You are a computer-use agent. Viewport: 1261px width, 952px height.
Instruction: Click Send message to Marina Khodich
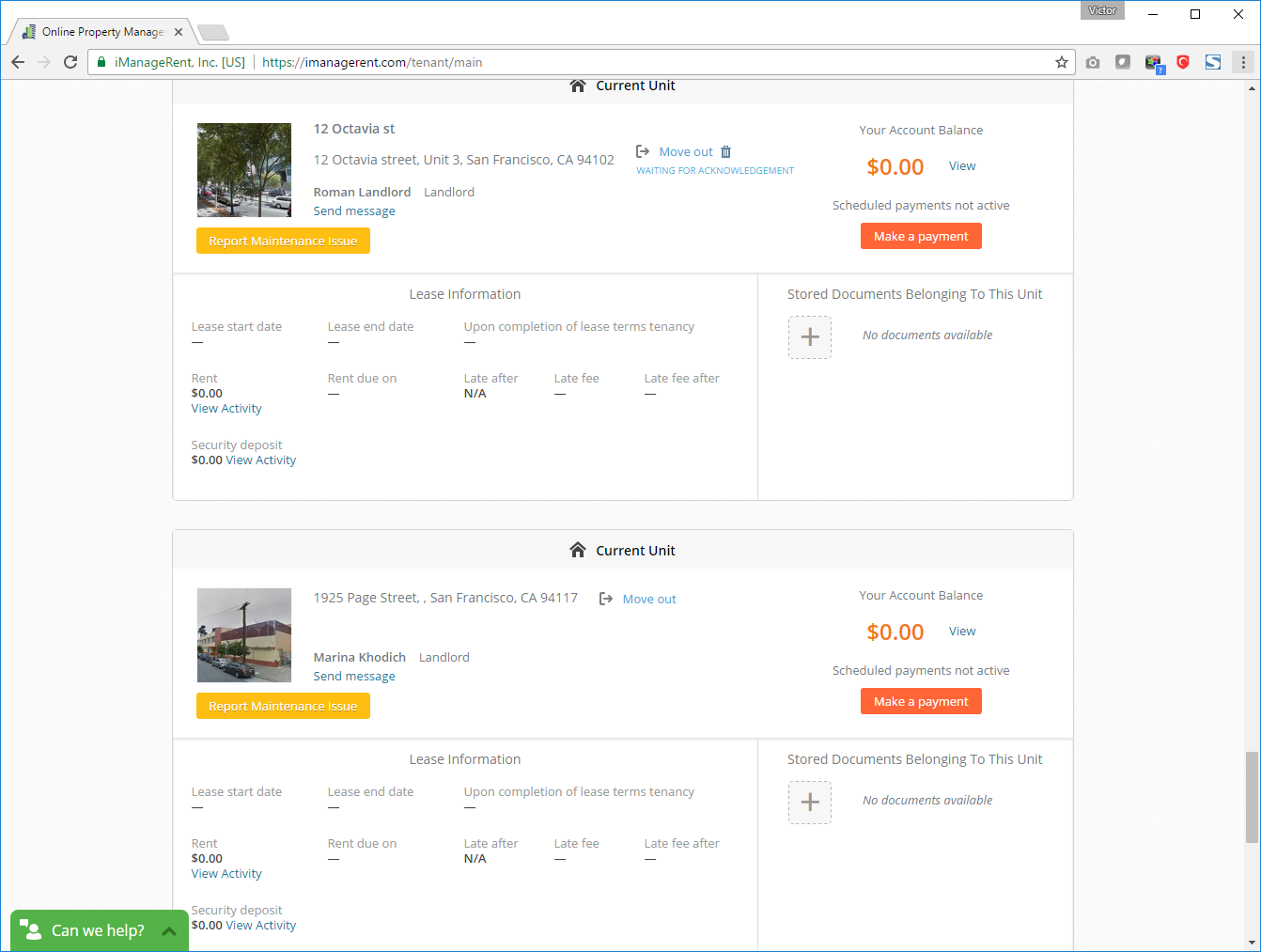pyautogui.click(x=354, y=676)
